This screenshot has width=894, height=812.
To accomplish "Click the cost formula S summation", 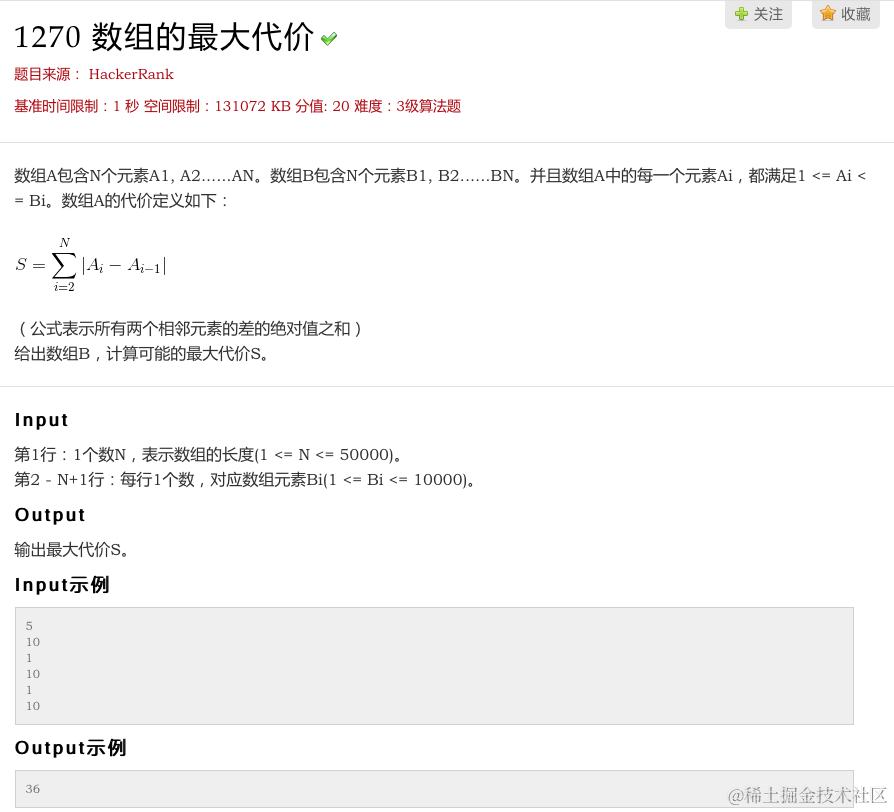I will [x=91, y=265].
